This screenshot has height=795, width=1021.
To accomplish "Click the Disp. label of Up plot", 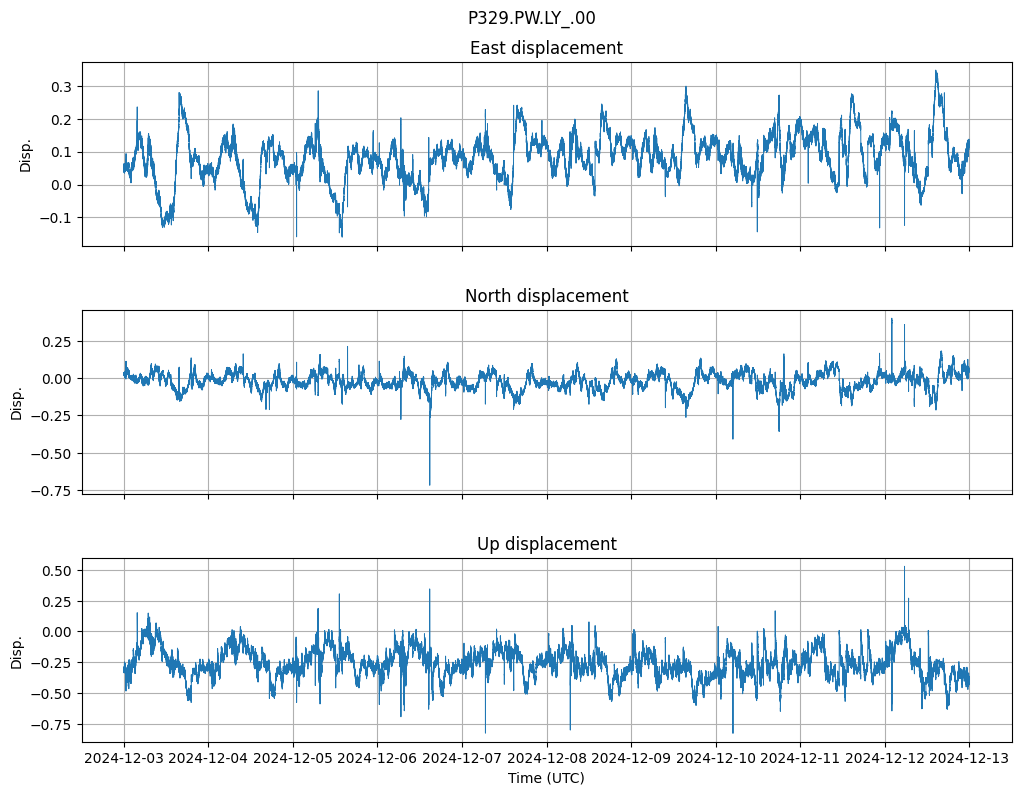I will point(17,651).
